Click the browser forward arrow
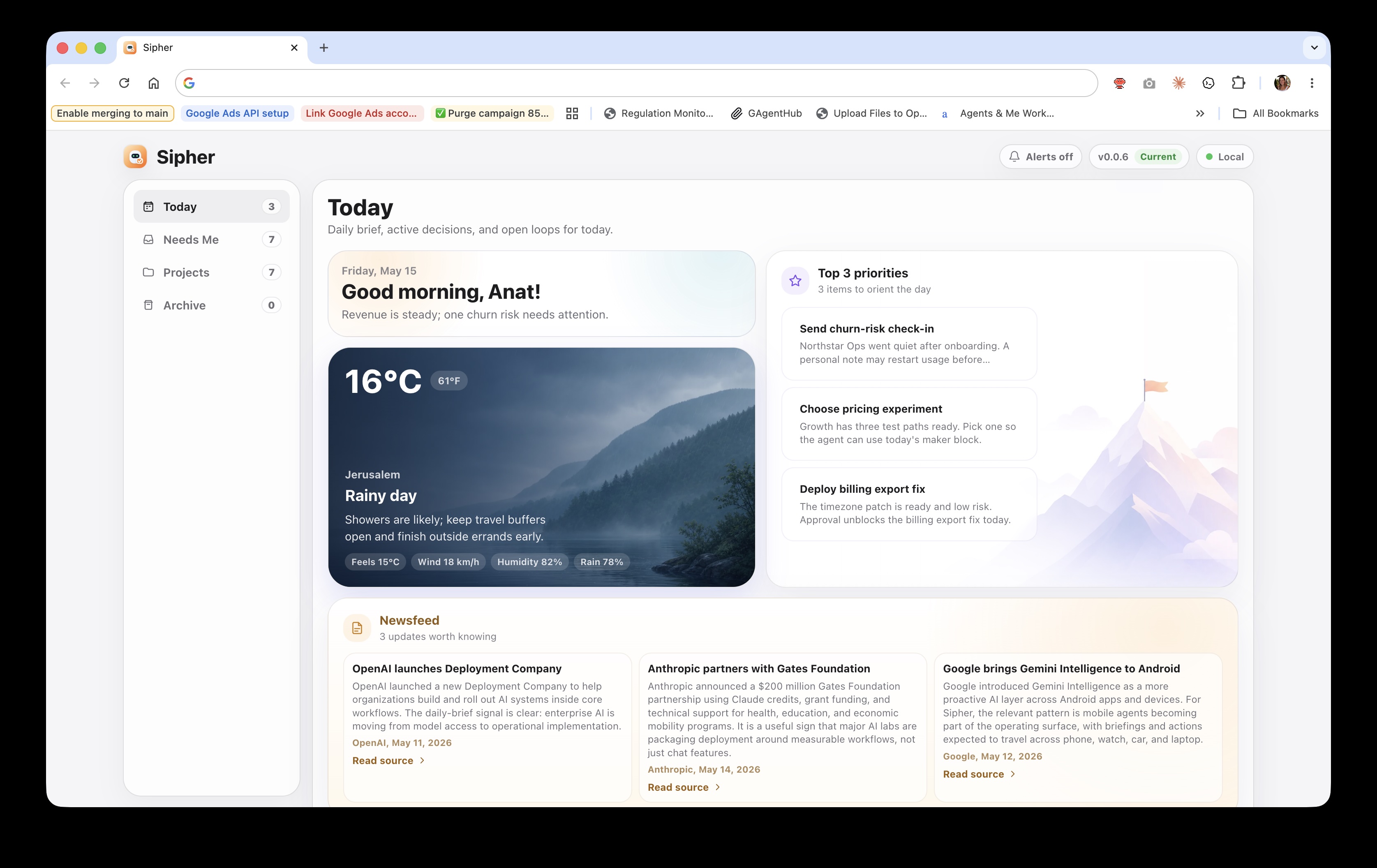Image resolution: width=1377 pixels, height=868 pixels. [x=95, y=83]
